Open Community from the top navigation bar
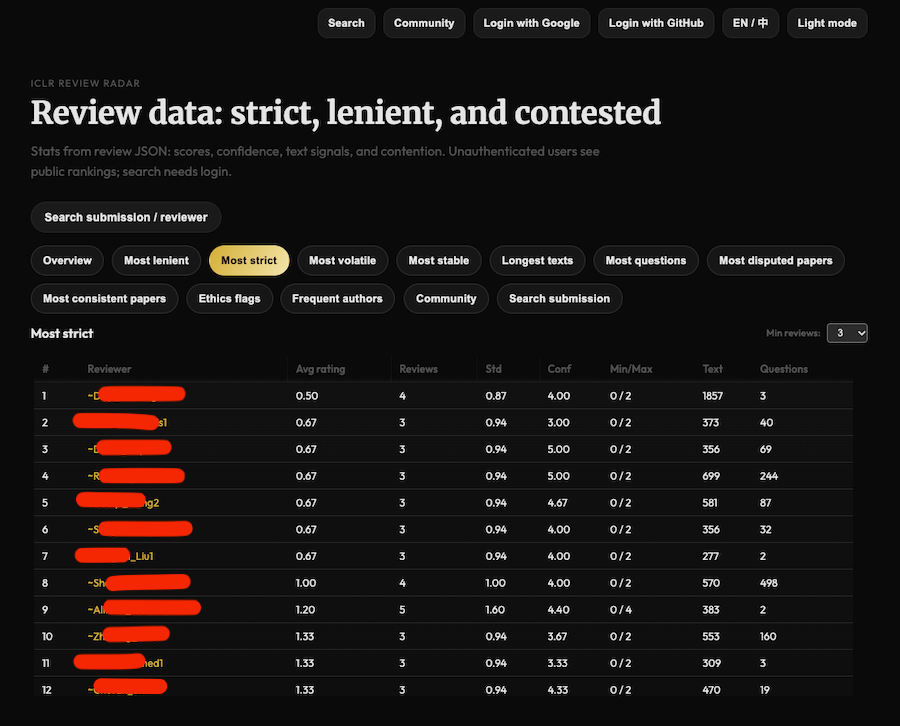This screenshot has height=726, width=900. point(423,23)
